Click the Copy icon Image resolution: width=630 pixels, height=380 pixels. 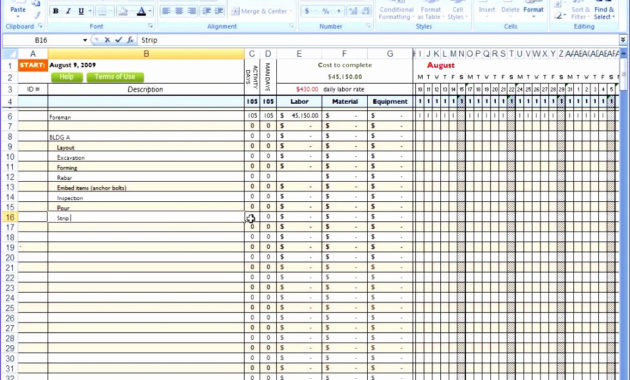click(37, 4)
